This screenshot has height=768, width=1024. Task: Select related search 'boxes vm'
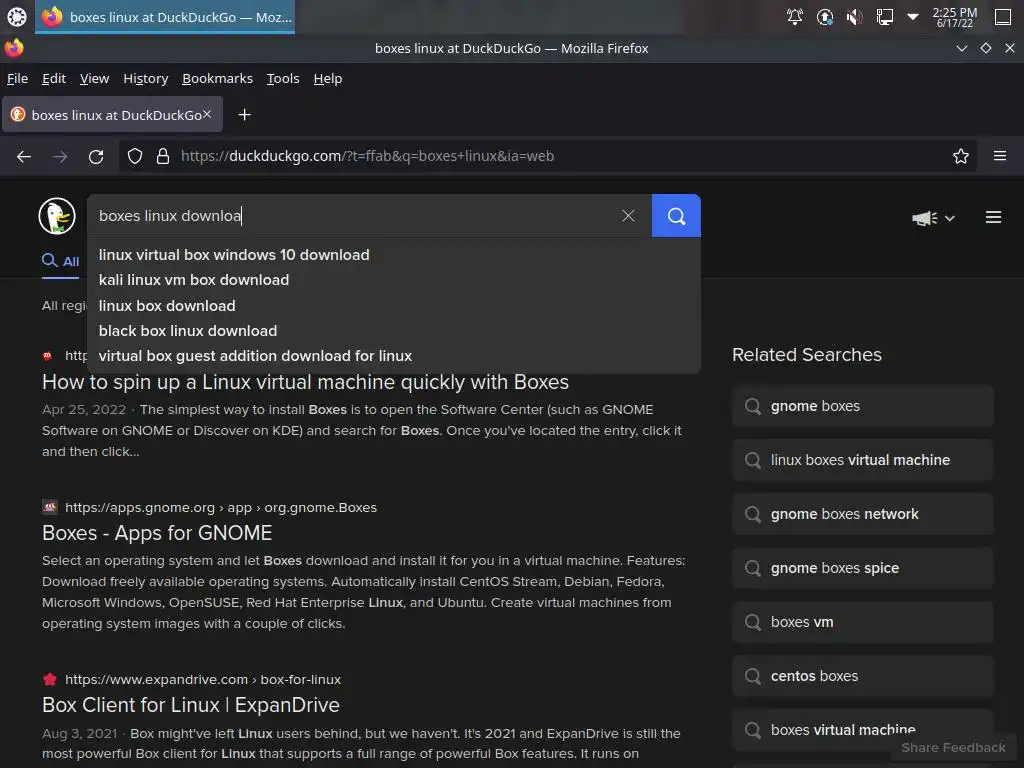(863, 622)
